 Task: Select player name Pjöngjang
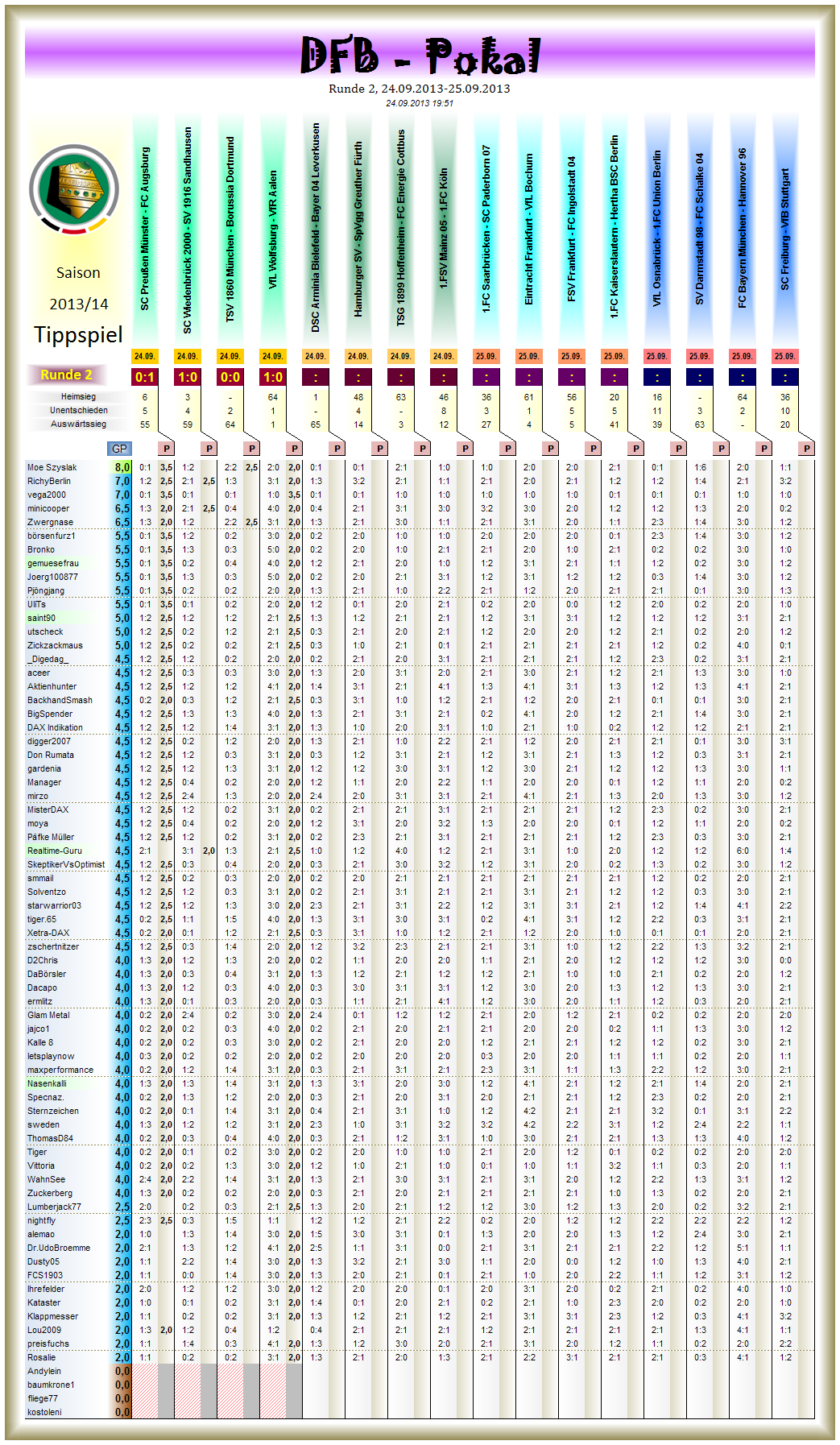point(46,590)
